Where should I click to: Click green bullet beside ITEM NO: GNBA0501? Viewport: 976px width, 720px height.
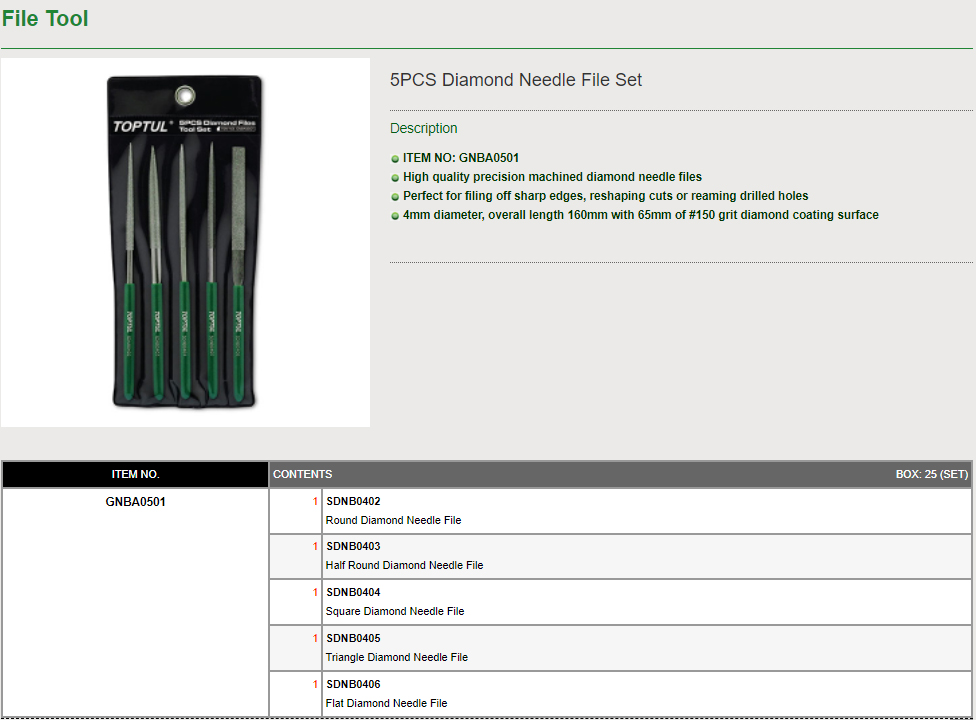click(395, 159)
